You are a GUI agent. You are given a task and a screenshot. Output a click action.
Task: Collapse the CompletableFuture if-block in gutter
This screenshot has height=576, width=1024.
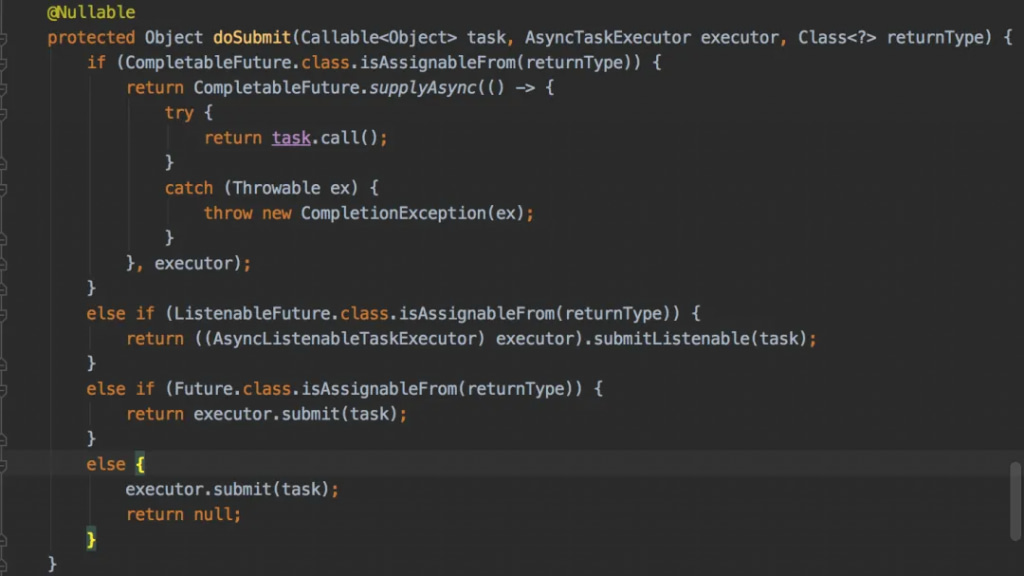4,63
